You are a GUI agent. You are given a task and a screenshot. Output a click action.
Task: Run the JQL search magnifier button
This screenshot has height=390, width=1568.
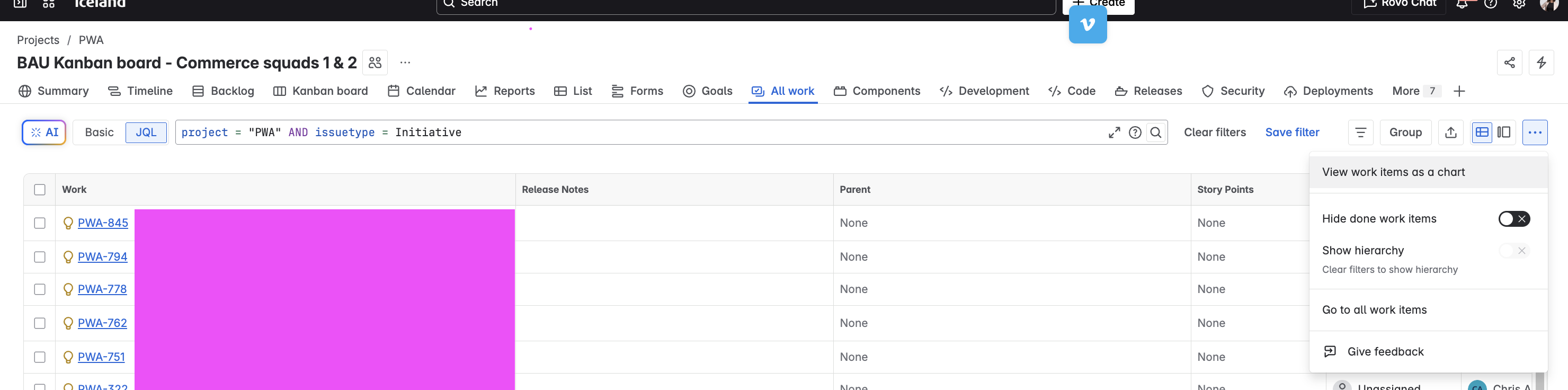(x=1156, y=132)
